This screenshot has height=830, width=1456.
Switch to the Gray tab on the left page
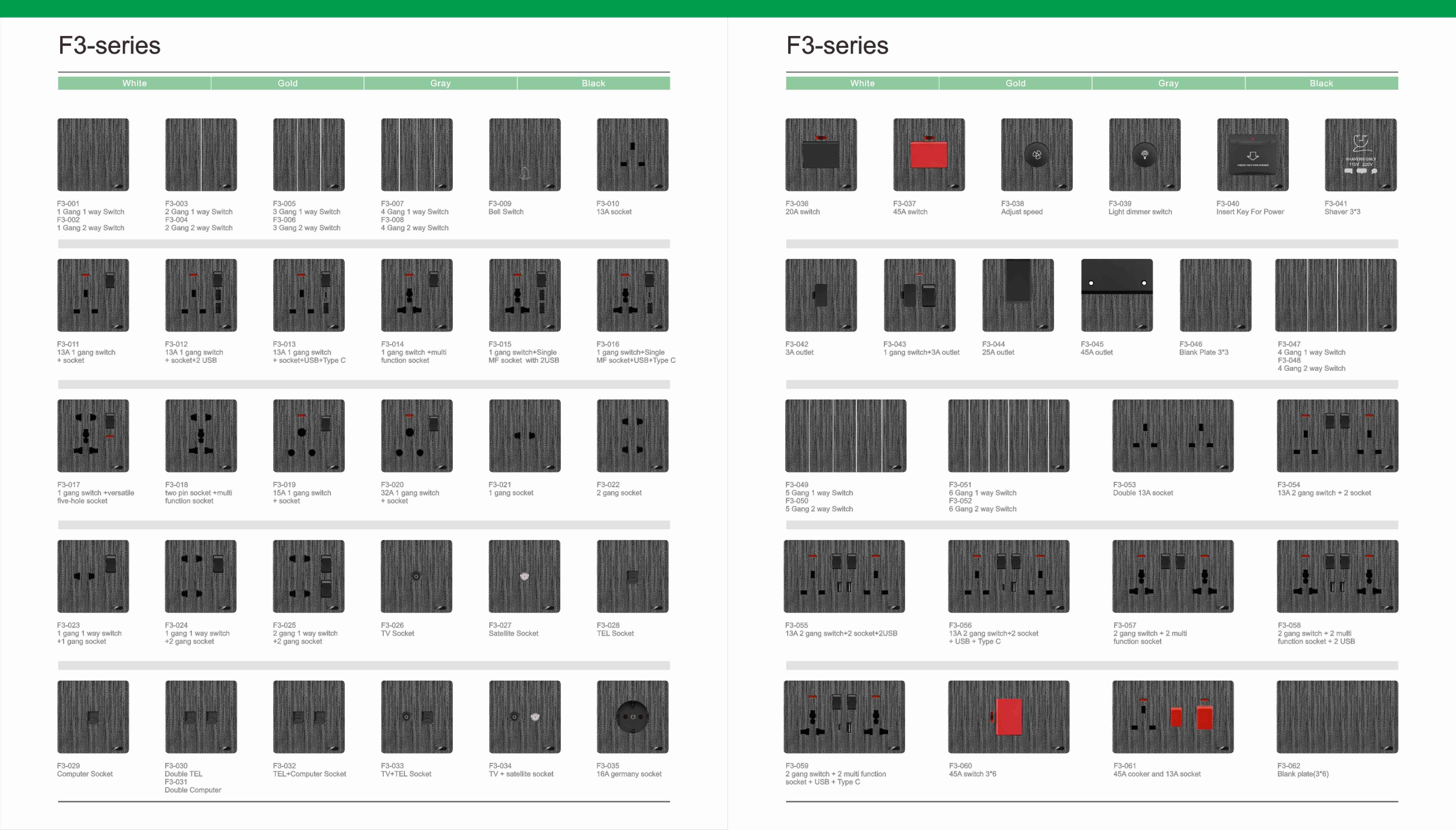pyautogui.click(x=441, y=83)
